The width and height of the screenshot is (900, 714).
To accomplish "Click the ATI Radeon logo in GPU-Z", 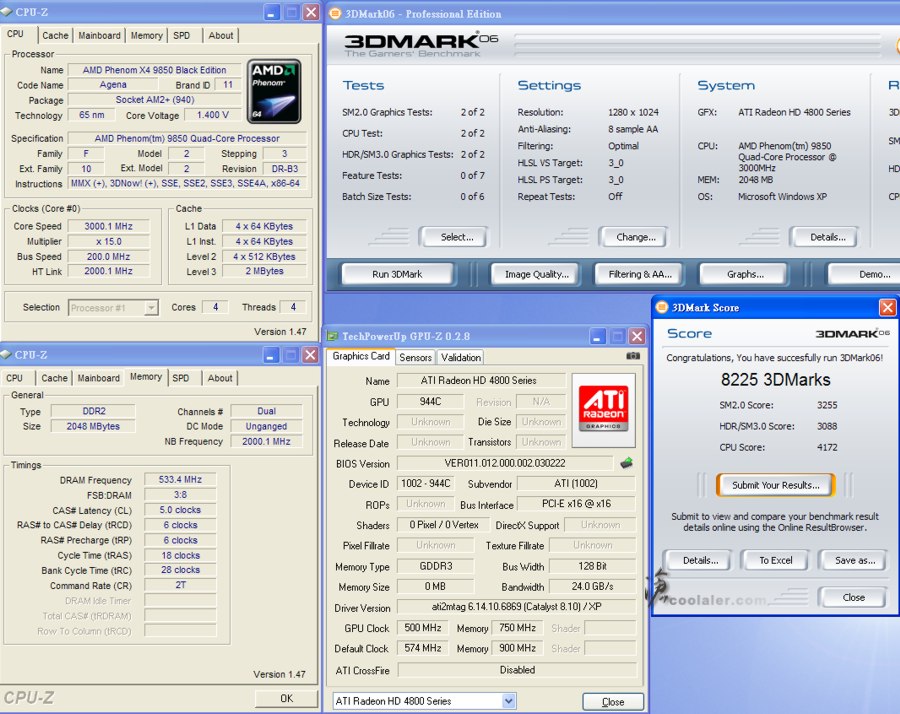I will click(x=603, y=410).
